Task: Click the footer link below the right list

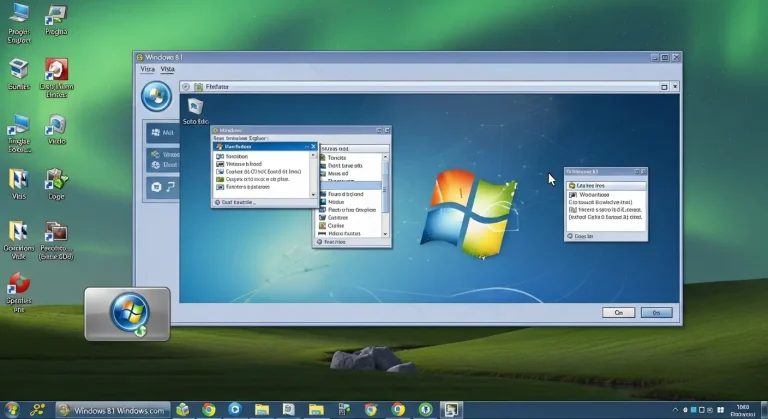Action: (x=335, y=242)
